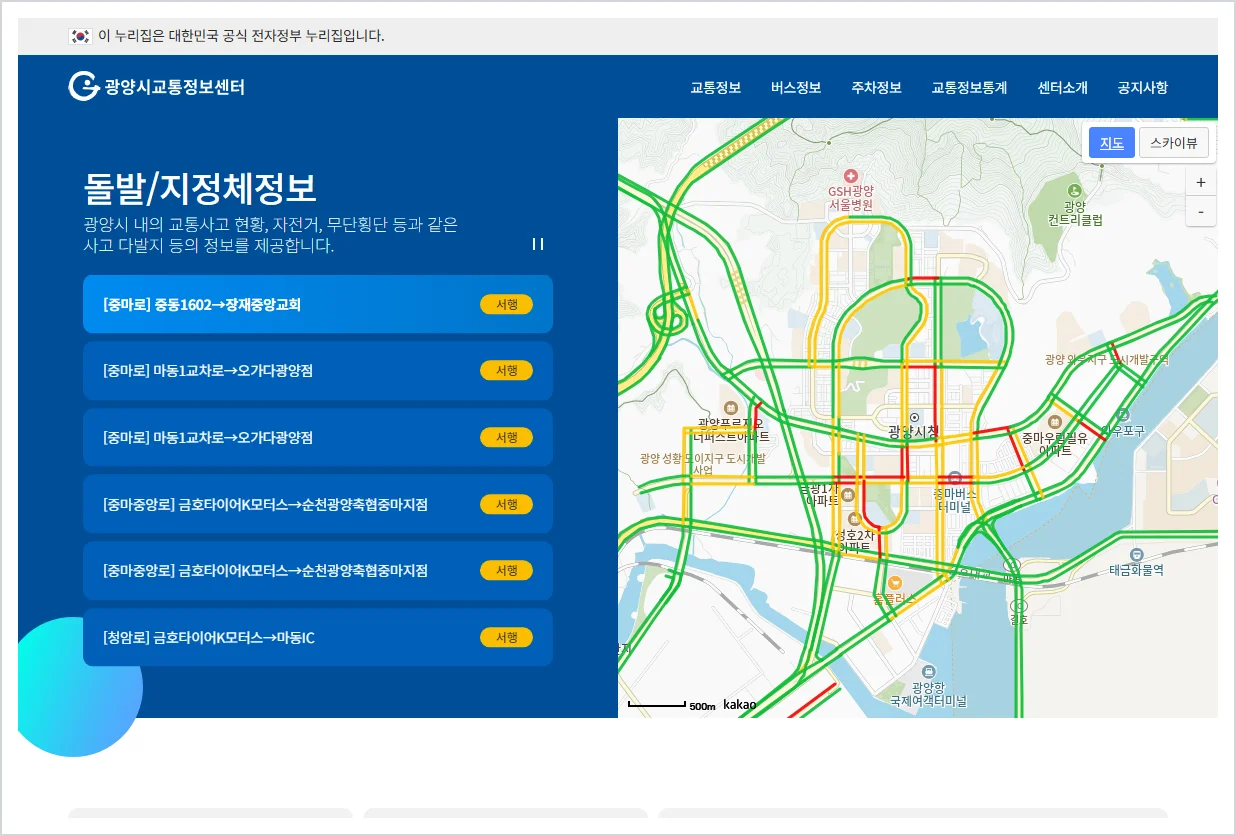Click 서행 badge on 마동IC row
This screenshot has height=836, width=1236.
pos(507,637)
